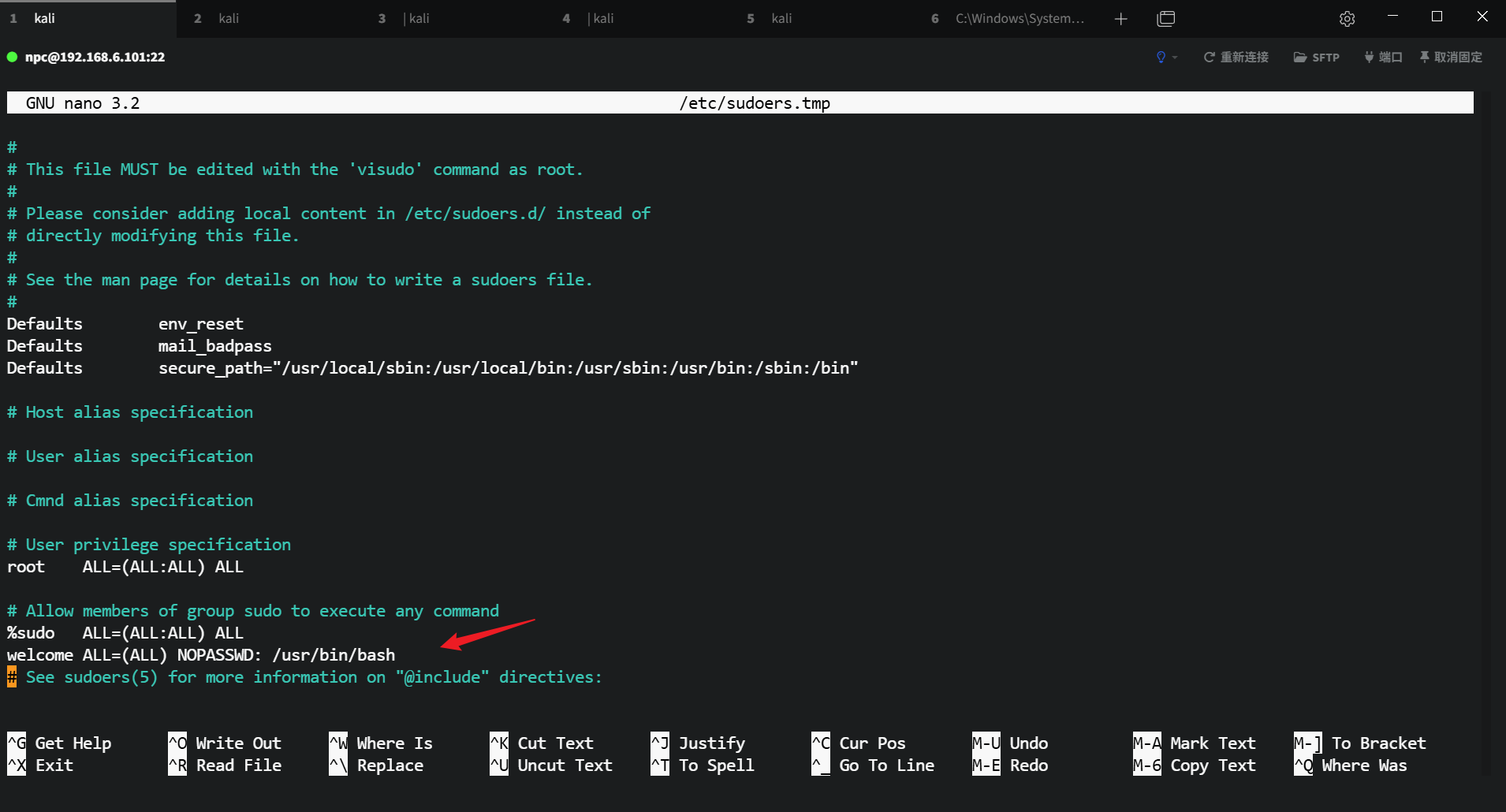The height and width of the screenshot is (812, 1506).
Task: Open the settings gear
Action: (x=1347, y=19)
